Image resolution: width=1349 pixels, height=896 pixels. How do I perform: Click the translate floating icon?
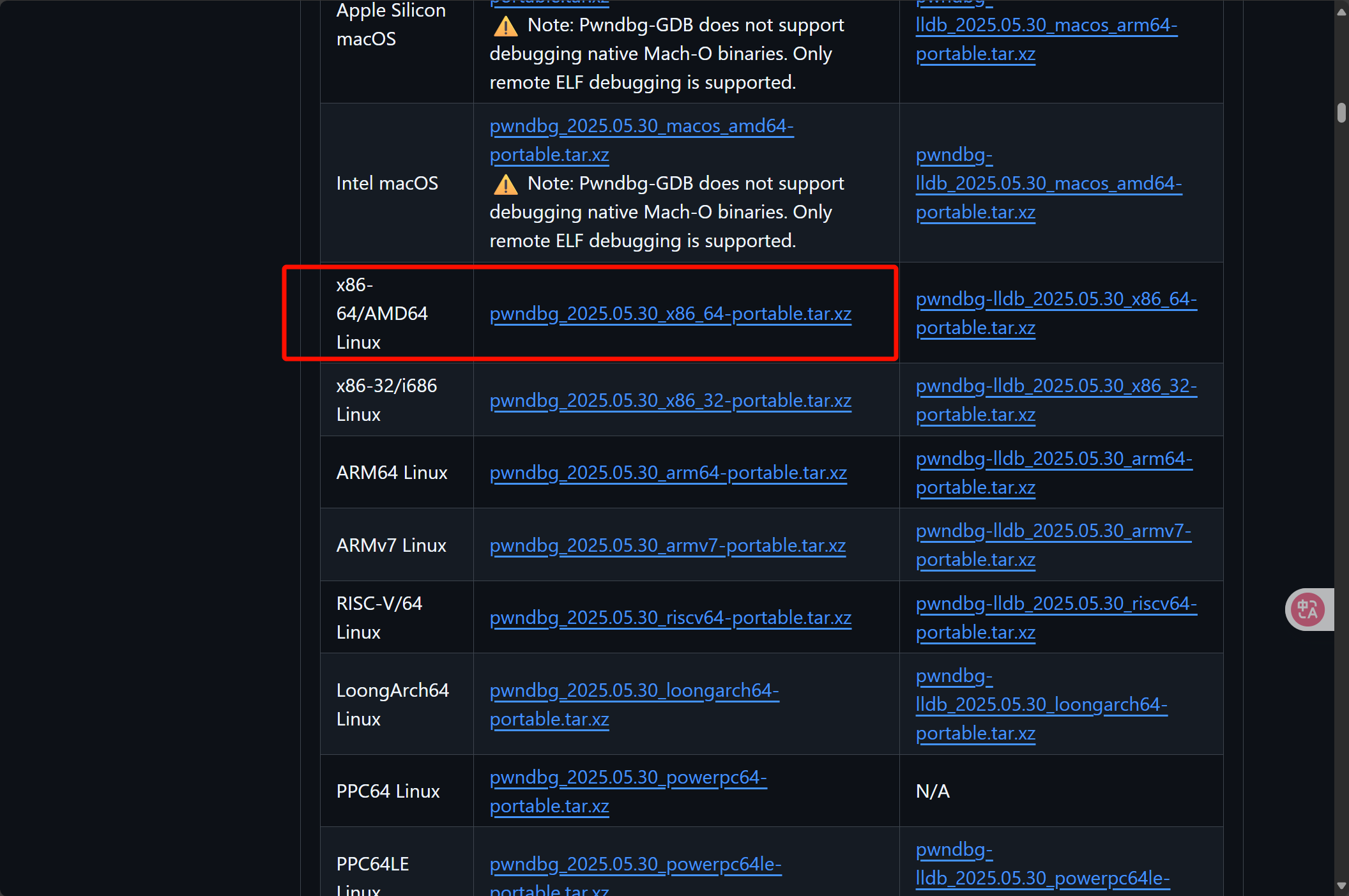pos(1307,609)
